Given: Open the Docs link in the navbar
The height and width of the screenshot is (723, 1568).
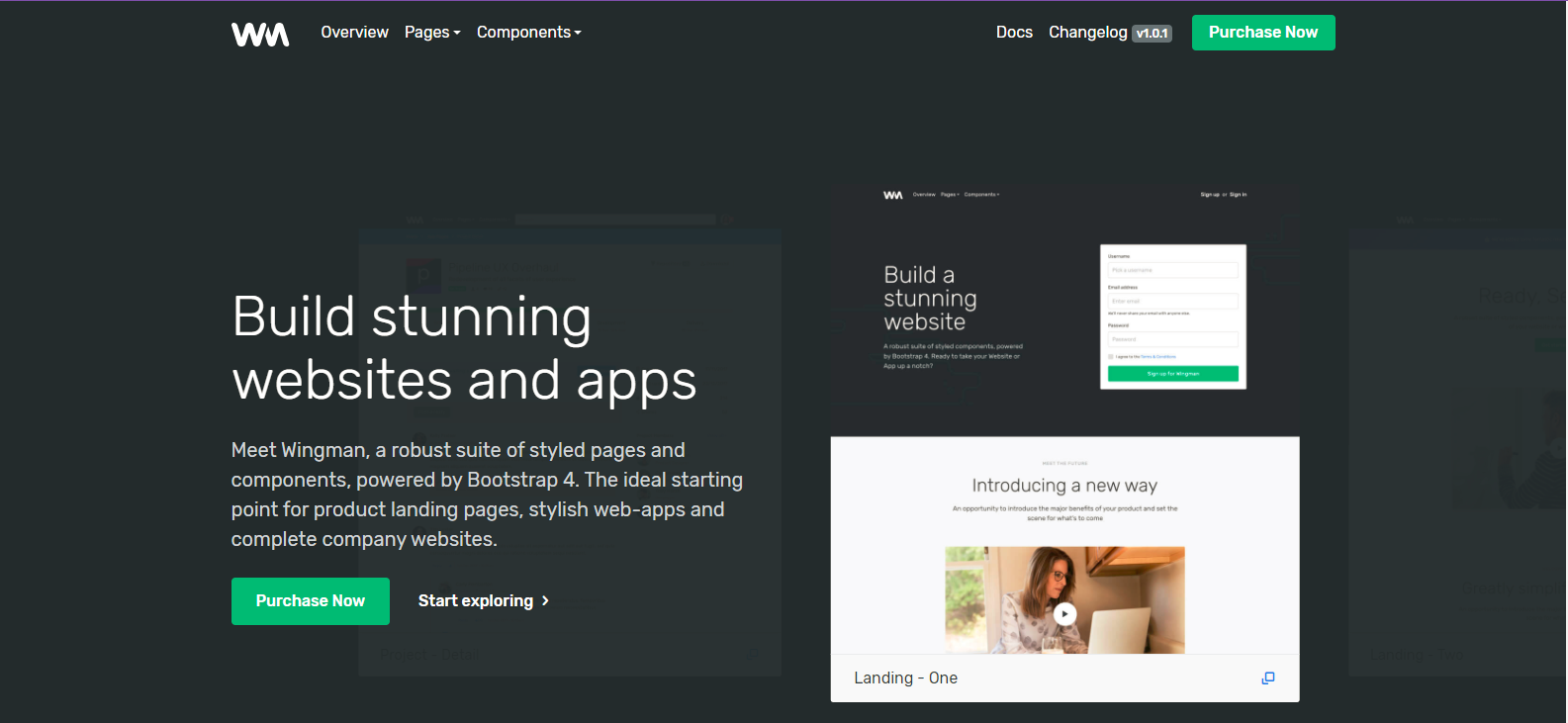Looking at the screenshot, I should click(1014, 33).
